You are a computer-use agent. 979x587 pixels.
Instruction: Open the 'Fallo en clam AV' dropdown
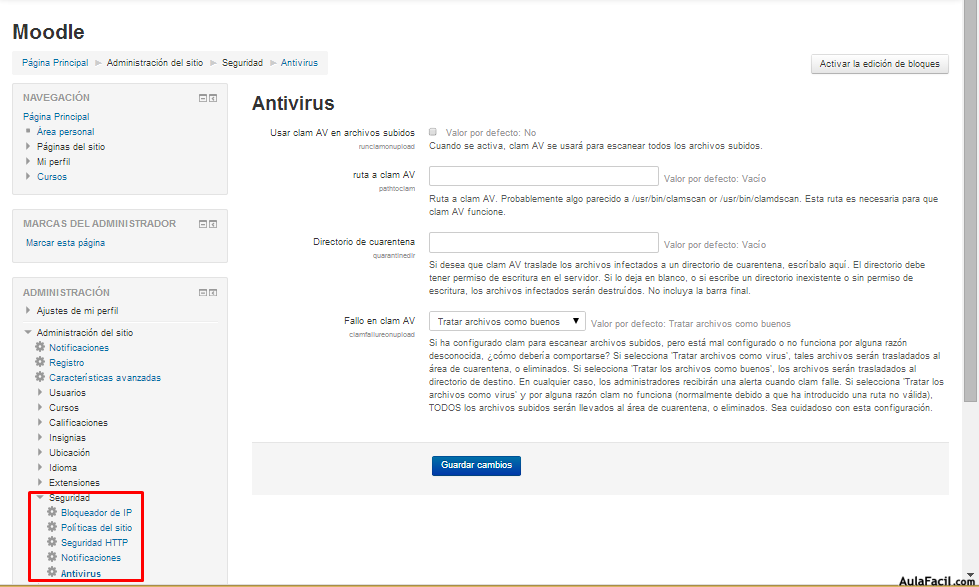pos(507,322)
